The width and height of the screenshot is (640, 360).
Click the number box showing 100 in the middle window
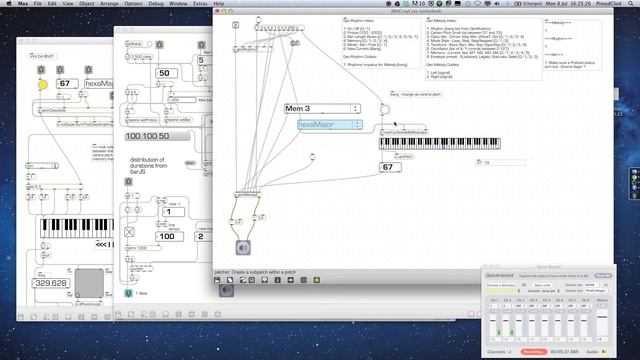point(169,236)
